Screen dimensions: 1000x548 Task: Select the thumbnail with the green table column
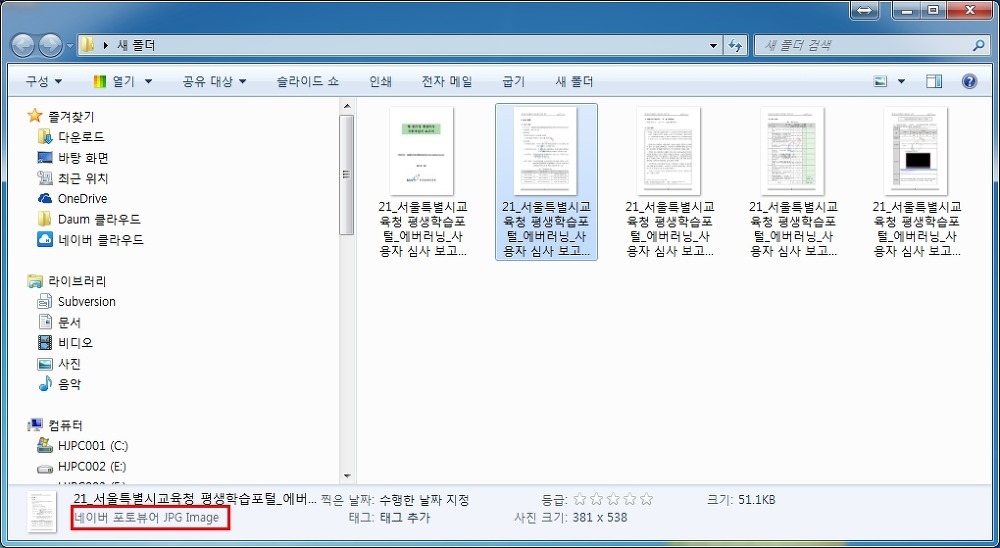793,151
